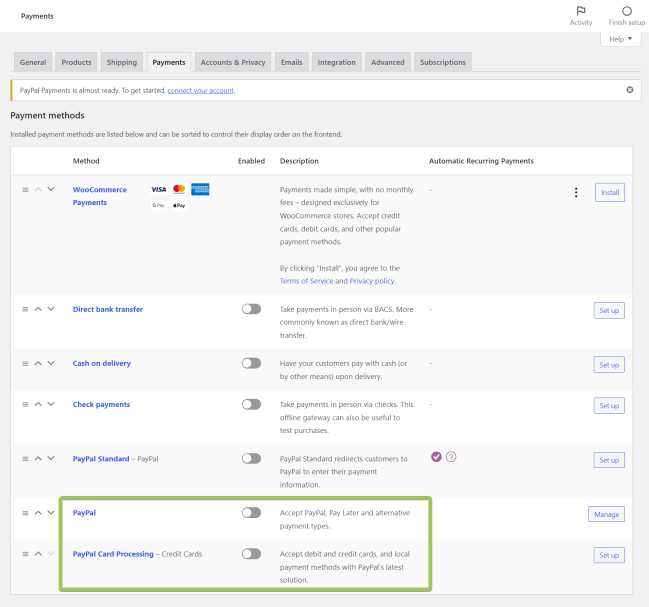Screen dimensions: 649x607
Task: Toggle the Check payments method on
Action: point(251,405)
